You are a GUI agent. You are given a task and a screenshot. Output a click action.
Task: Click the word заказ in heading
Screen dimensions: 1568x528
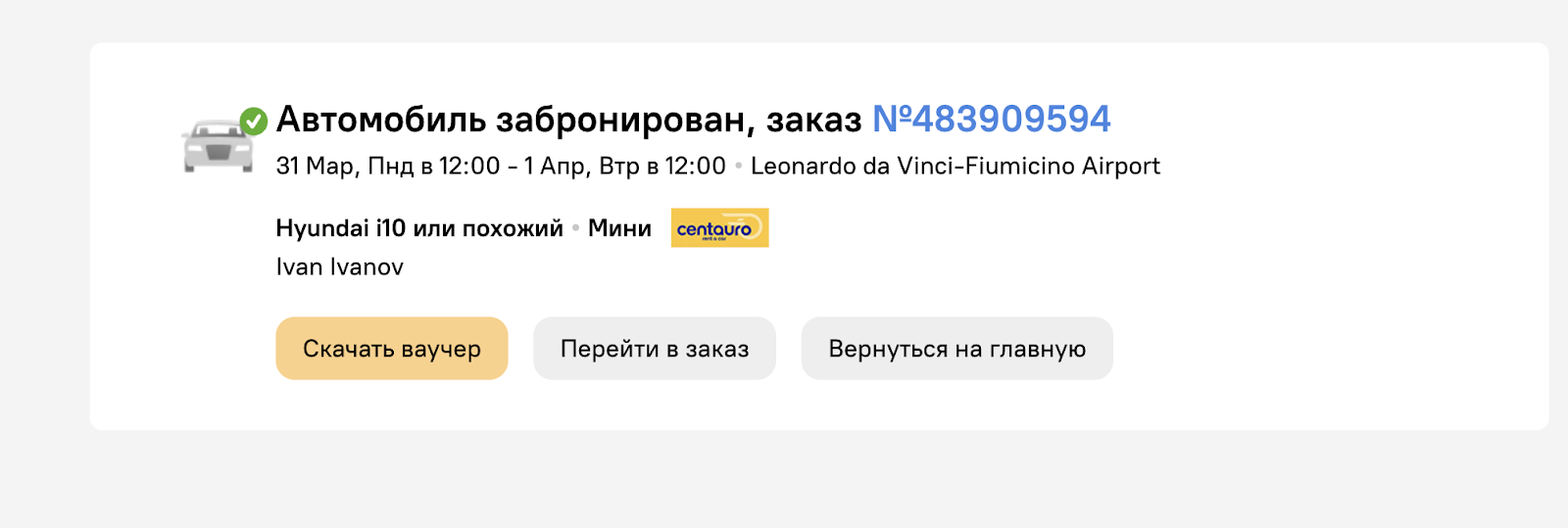click(813, 121)
